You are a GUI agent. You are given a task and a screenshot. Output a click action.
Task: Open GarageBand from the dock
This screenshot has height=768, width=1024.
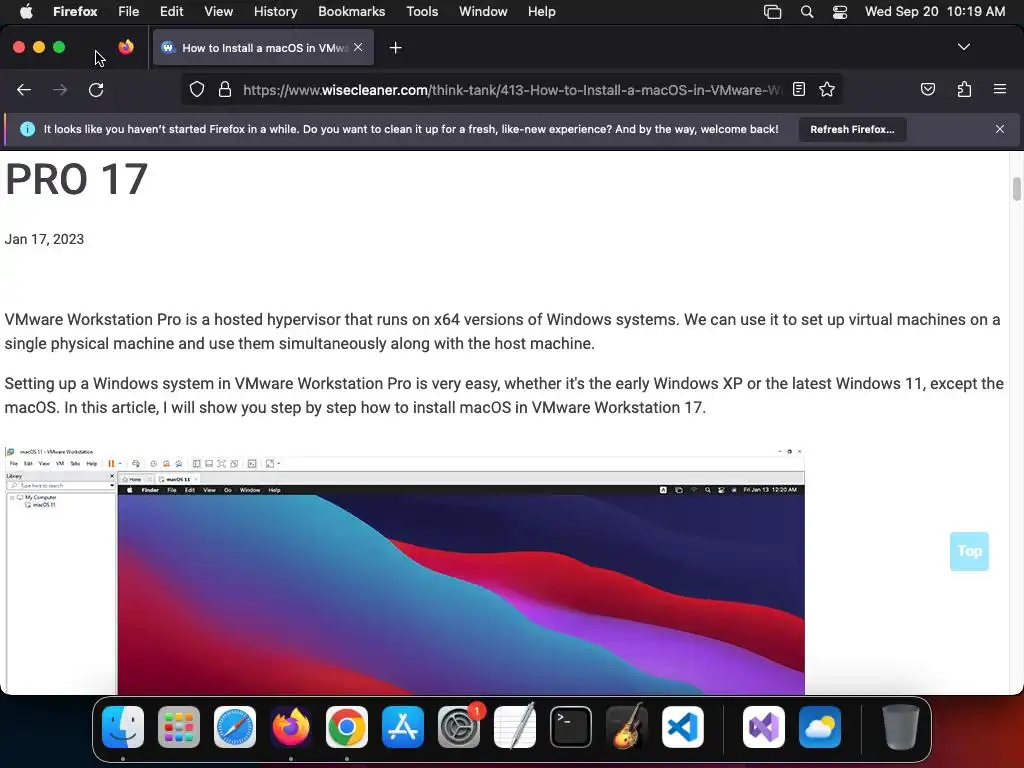[627, 727]
